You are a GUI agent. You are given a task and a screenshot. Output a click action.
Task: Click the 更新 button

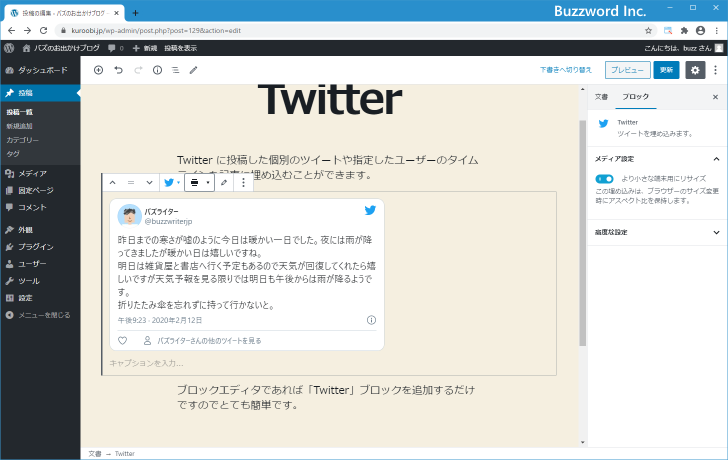(x=666, y=70)
